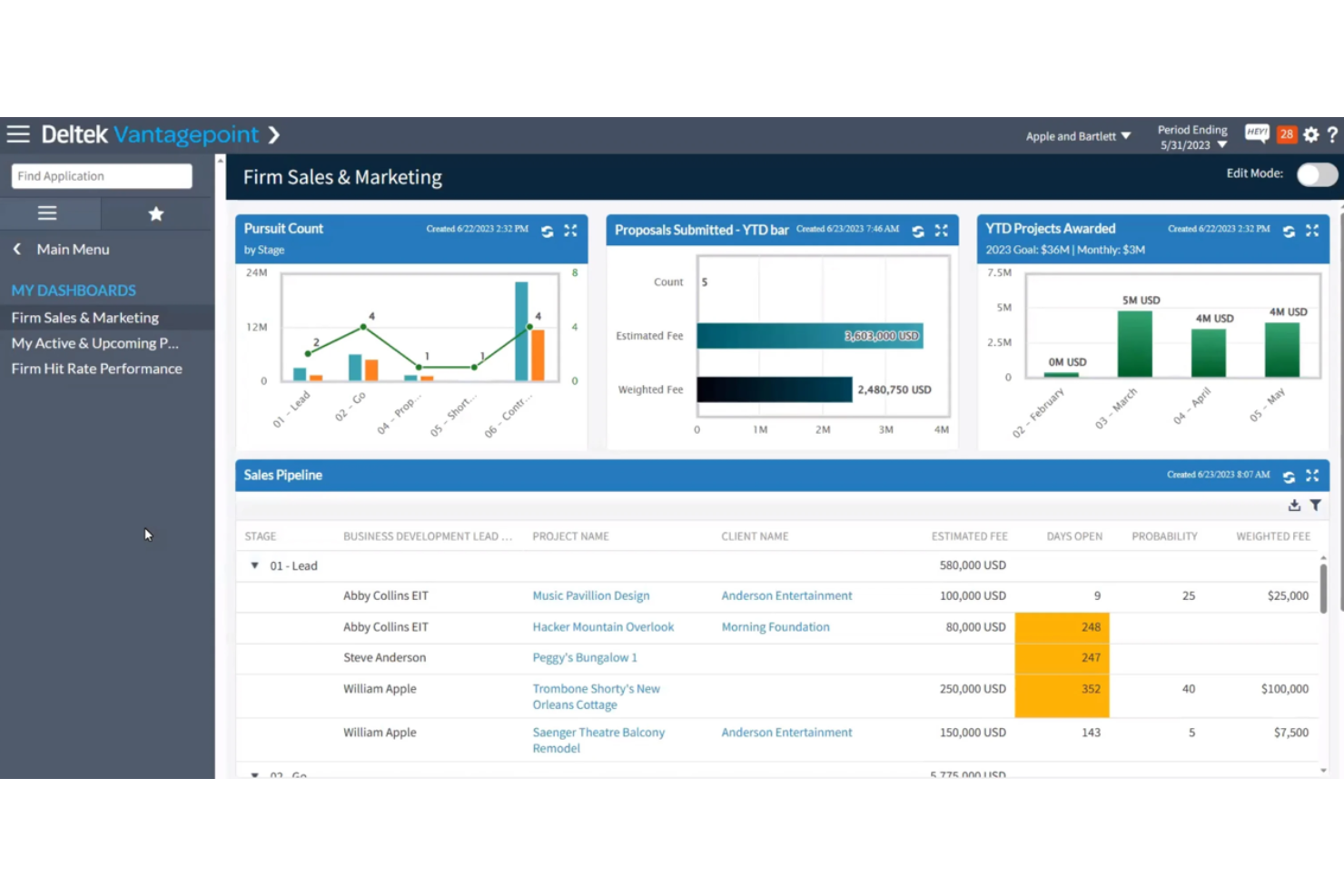The height and width of the screenshot is (896, 1344).
Task: Open Anderson Entertainment client in Saenger Theatre row
Action: coord(786,733)
